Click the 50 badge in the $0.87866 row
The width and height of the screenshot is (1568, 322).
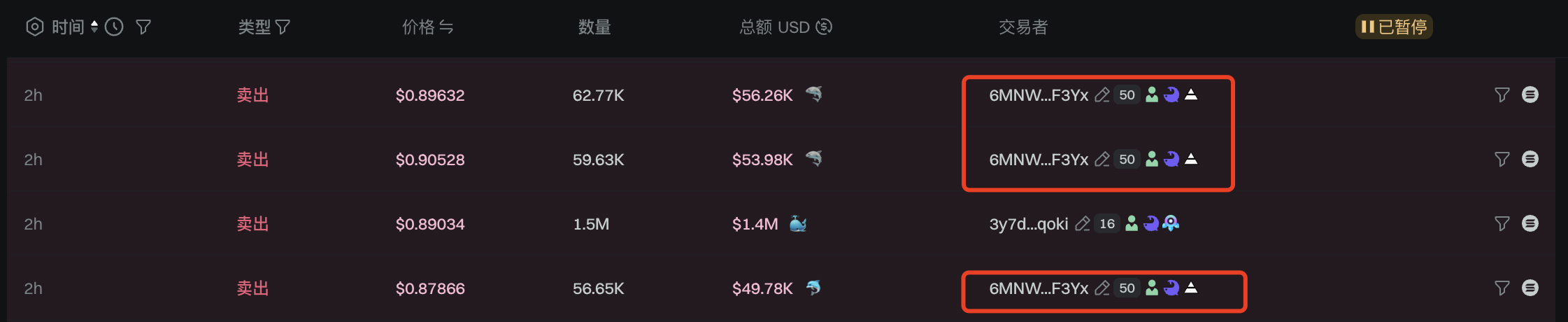(x=1127, y=288)
